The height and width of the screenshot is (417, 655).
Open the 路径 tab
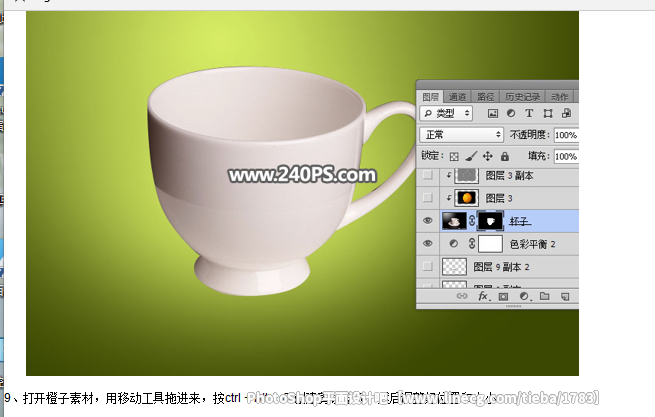tap(485, 97)
